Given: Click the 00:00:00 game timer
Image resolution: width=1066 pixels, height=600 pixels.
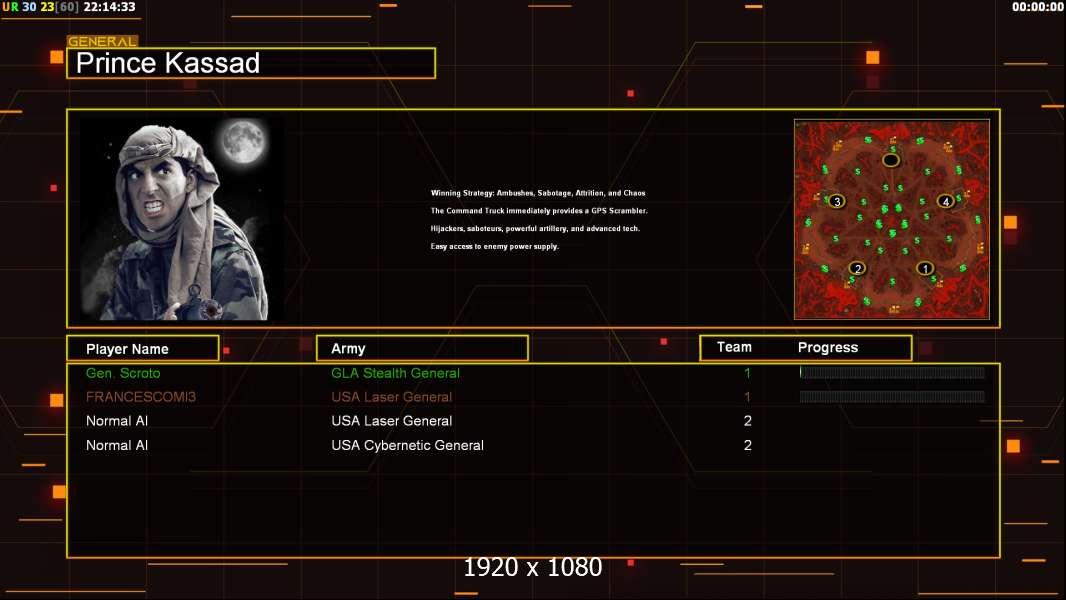Looking at the screenshot, I should (1037, 7).
